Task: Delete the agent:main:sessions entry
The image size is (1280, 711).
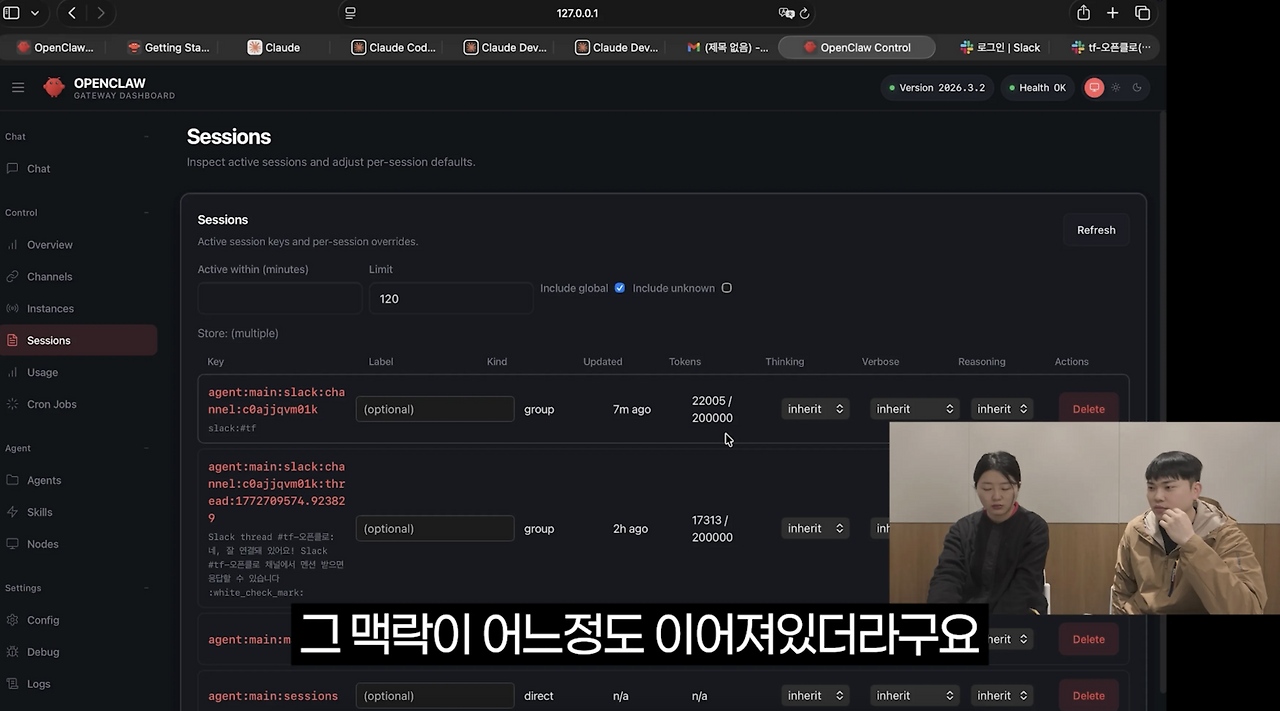Action: (1088, 695)
